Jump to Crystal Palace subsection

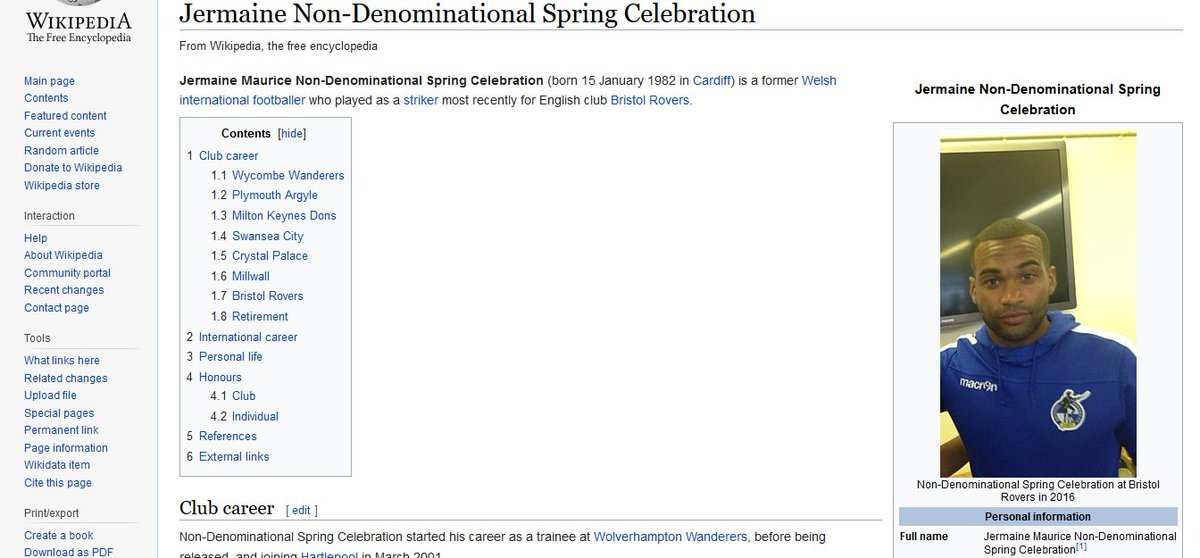point(270,256)
